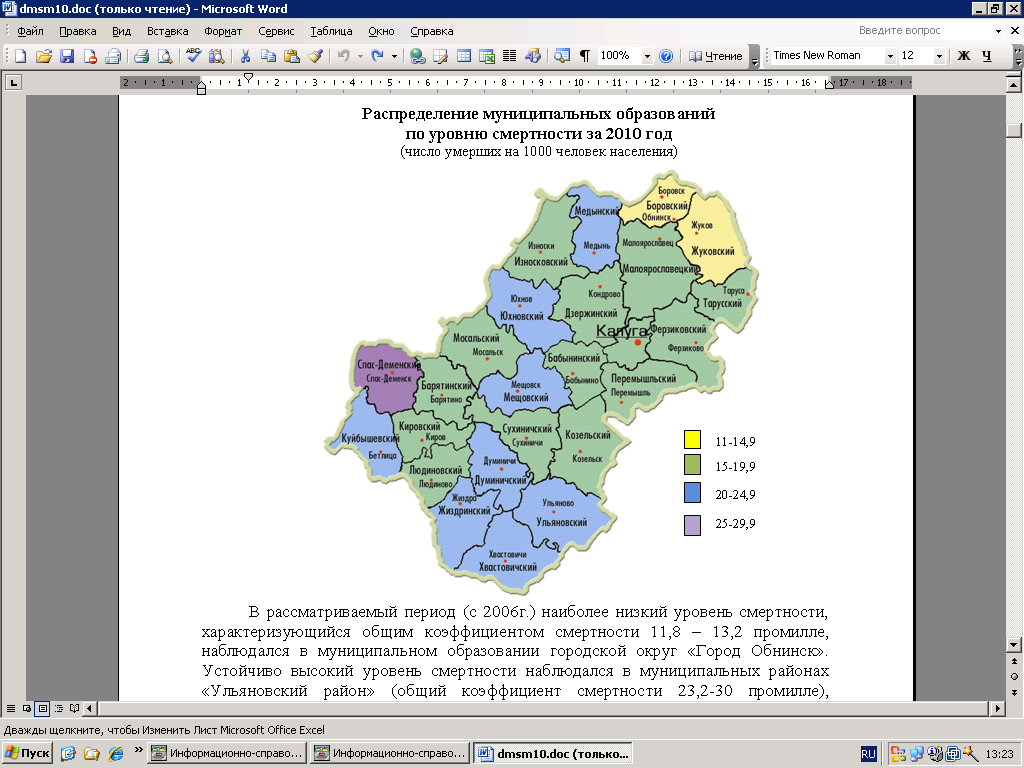Open the Research pane icon

216,56
